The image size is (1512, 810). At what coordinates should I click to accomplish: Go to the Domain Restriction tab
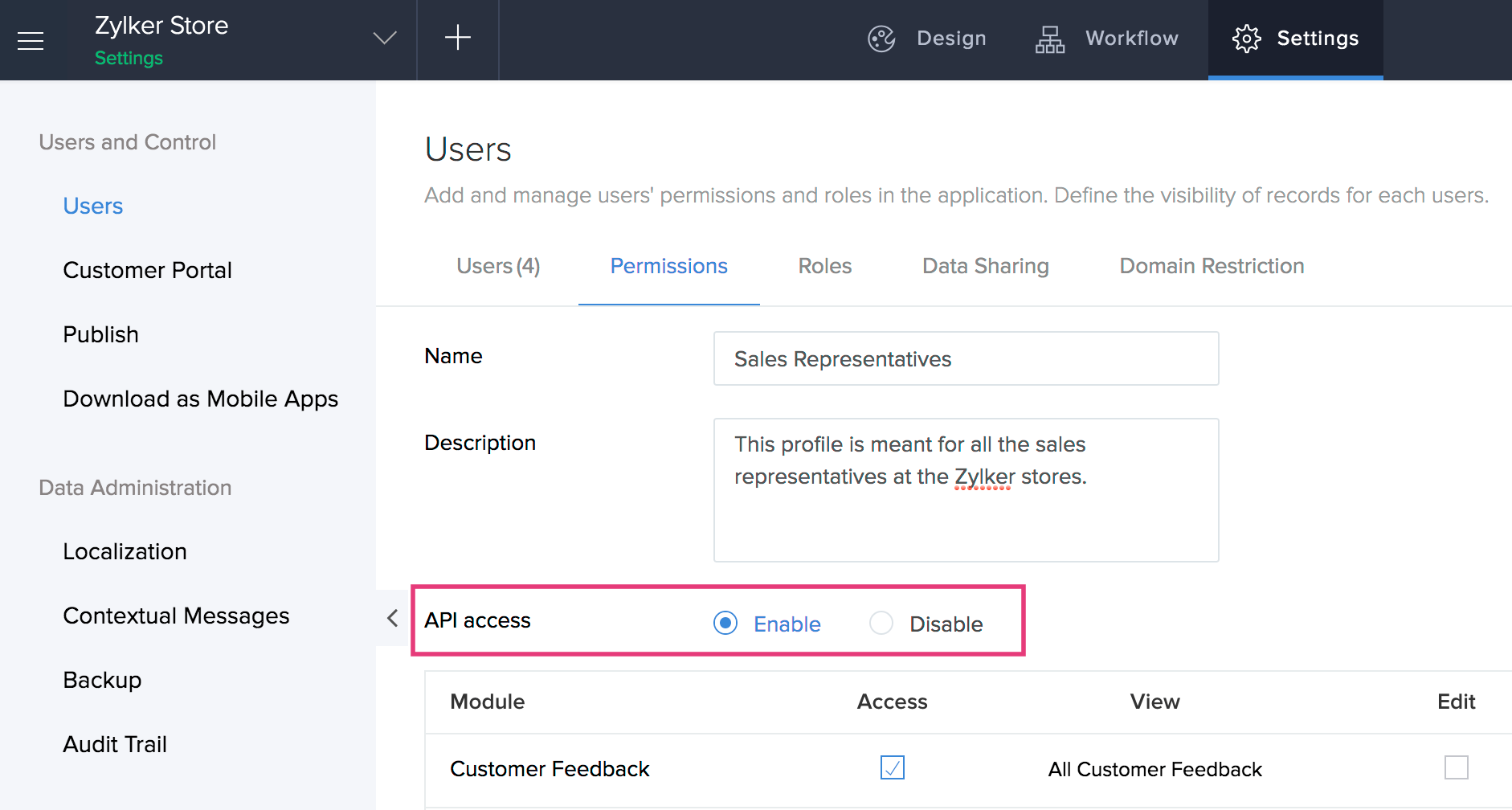click(1212, 266)
